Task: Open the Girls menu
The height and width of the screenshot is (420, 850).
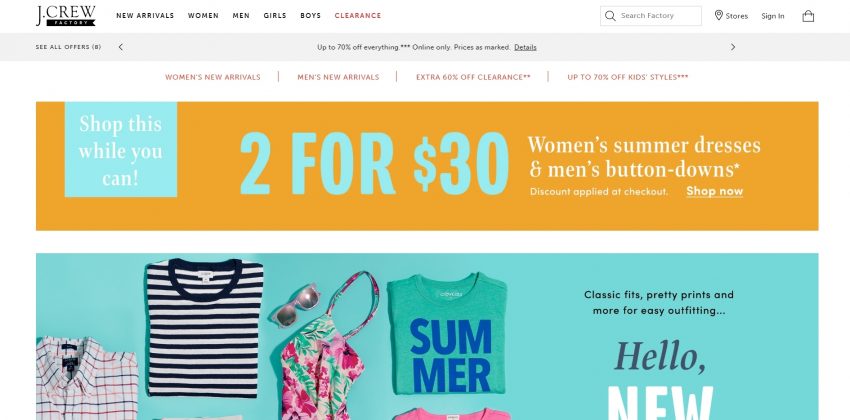Action: click(x=275, y=16)
